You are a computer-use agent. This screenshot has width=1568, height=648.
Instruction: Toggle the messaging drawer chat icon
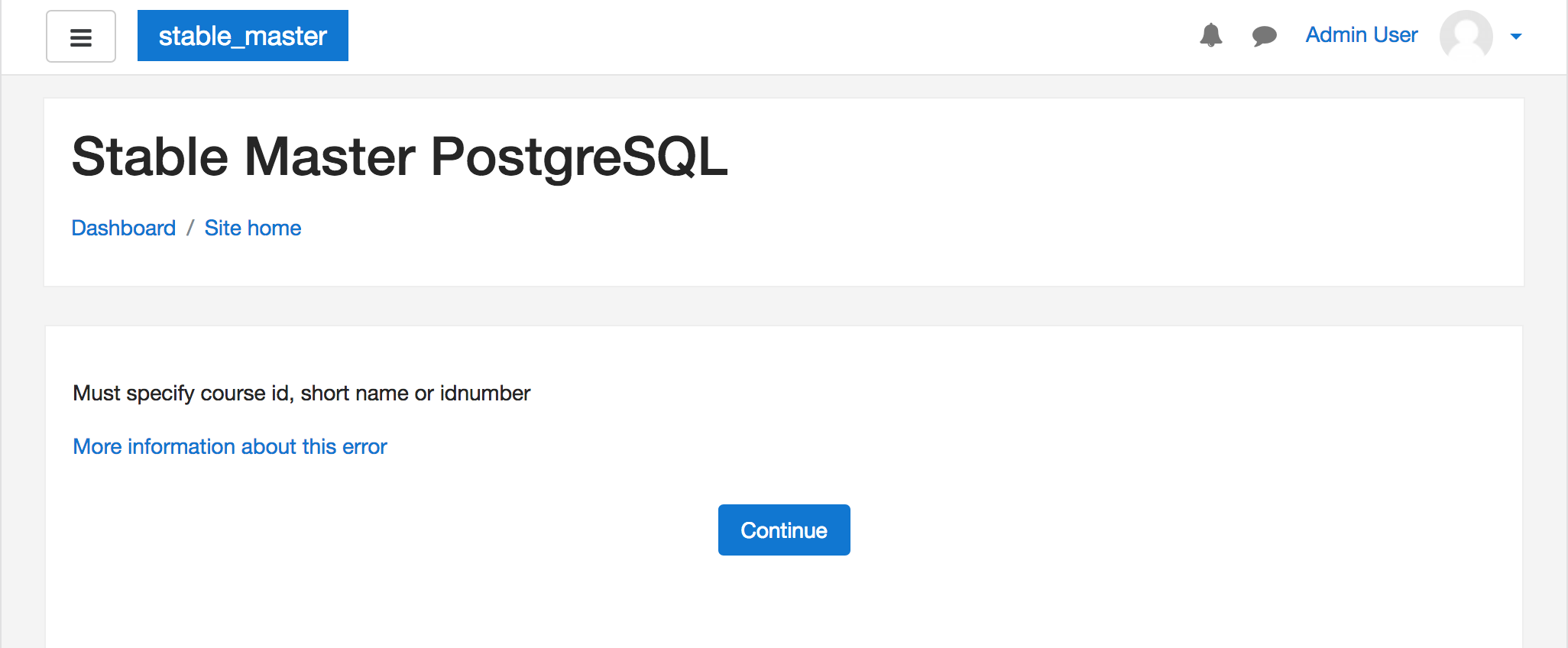(x=1265, y=36)
